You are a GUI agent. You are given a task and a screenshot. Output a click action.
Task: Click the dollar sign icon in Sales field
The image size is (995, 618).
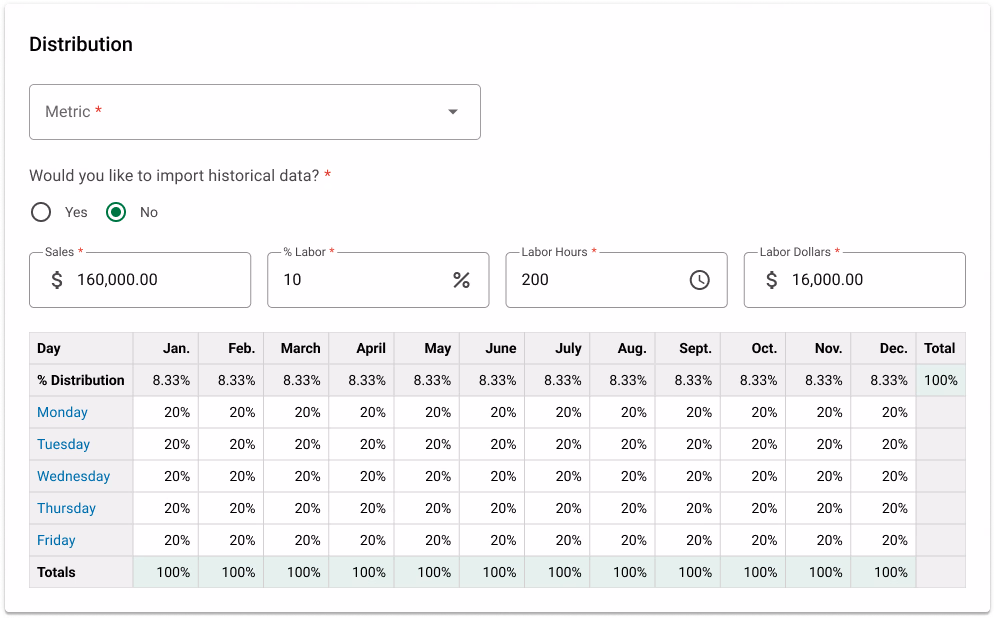[57, 280]
